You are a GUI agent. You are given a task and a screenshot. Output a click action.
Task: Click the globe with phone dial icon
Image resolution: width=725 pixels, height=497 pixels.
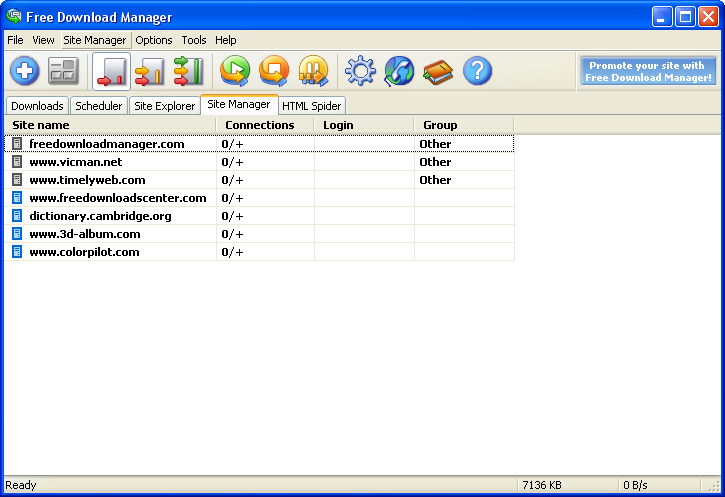pyautogui.click(x=399, y=71)
